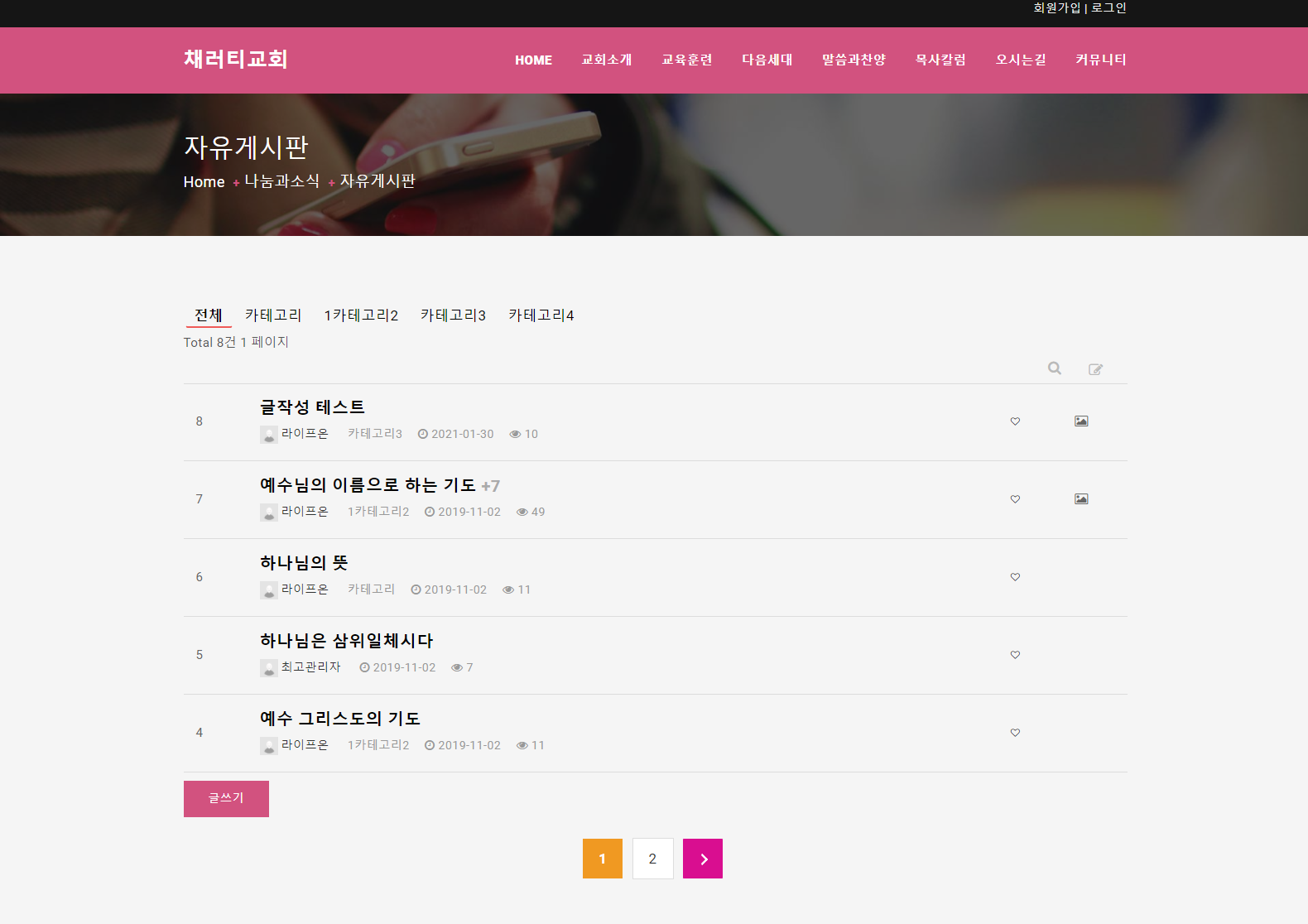Click the 글쓰기 button
The image size is (1308, 924).
click(226, 799)
